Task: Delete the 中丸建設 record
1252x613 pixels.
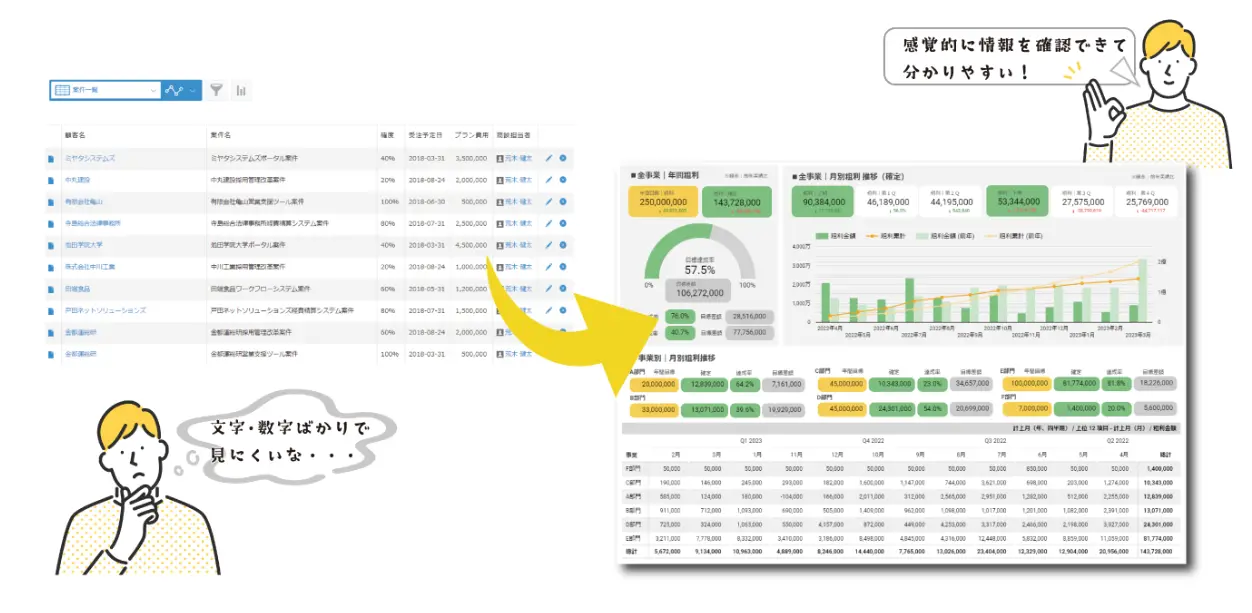Action: coord(563,180)
